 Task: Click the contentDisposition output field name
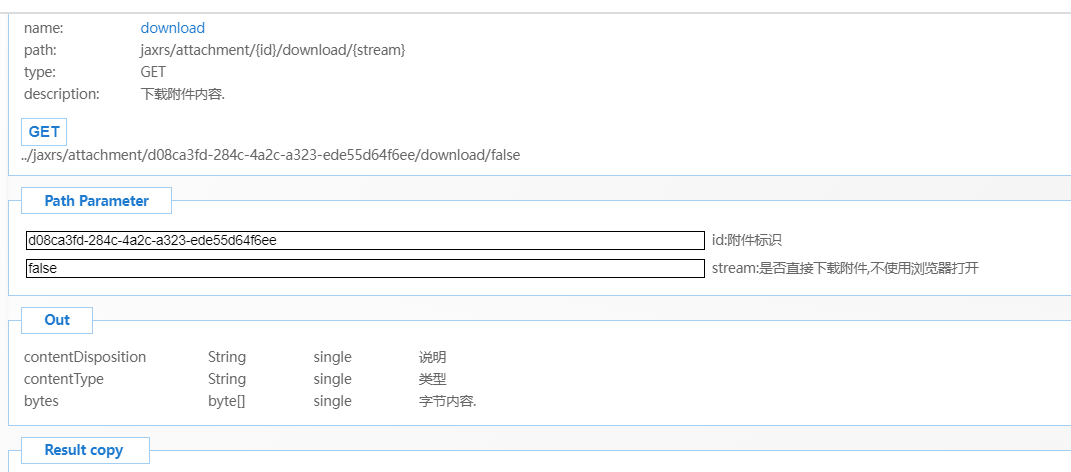tap(85, 357)
